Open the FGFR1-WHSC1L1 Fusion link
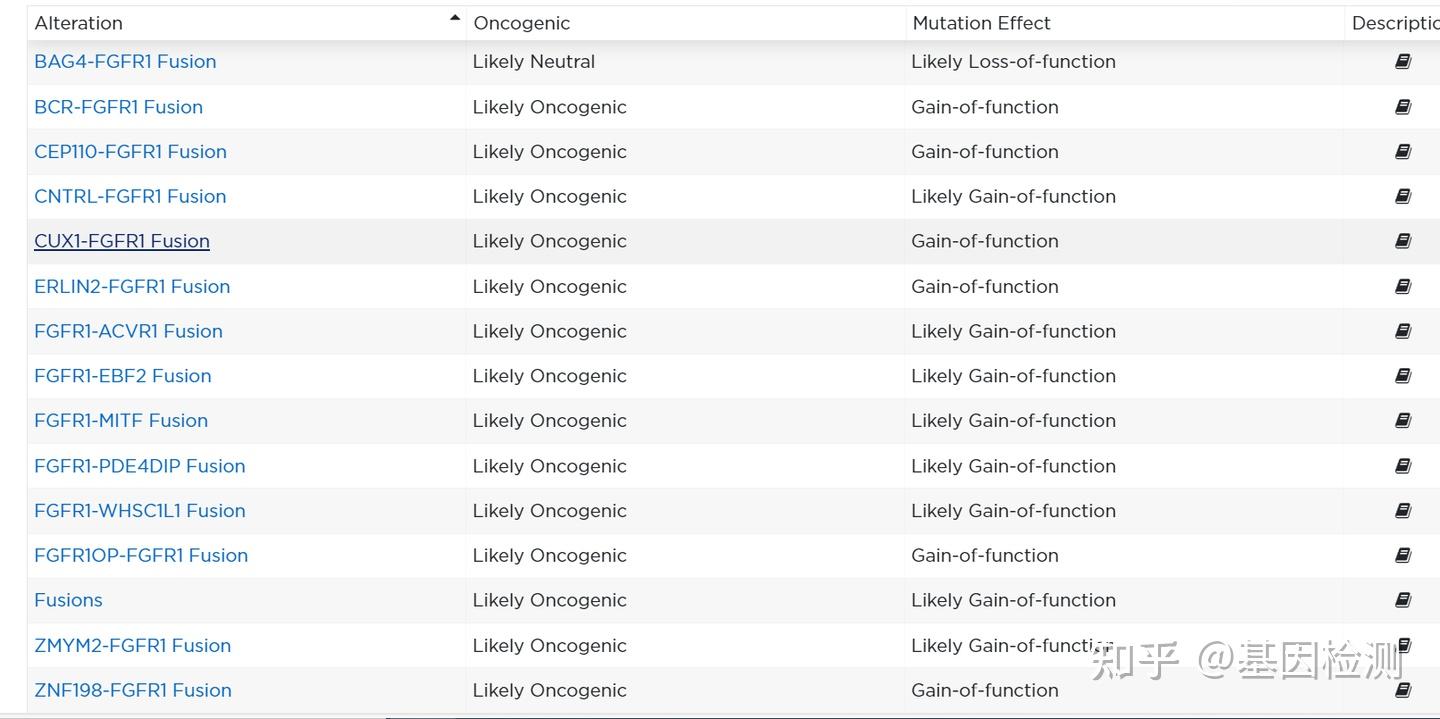 140,511
